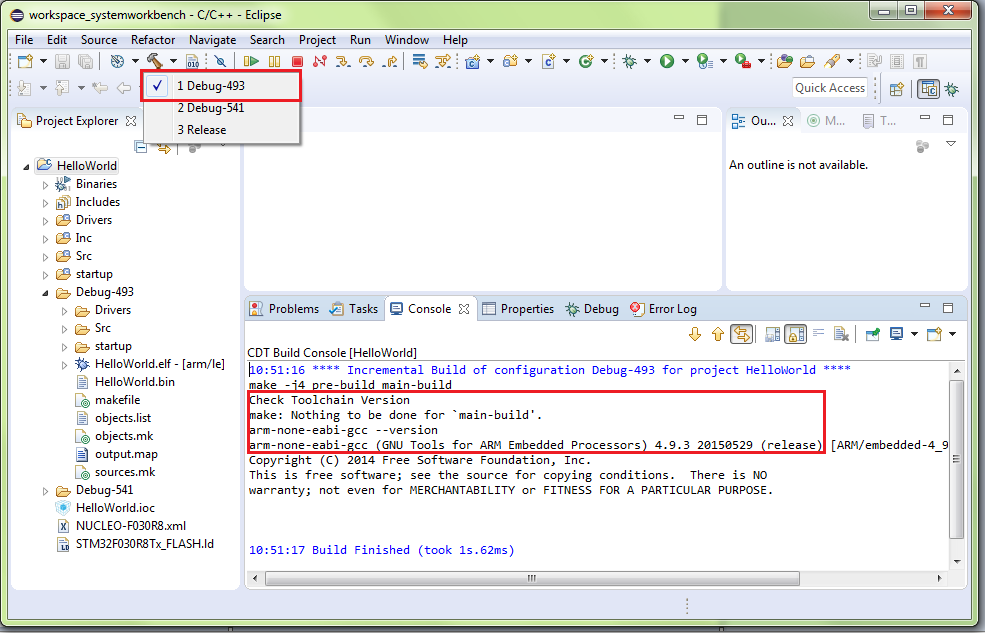Click the New C/C++ Project icon
Screen dimensions: 985x633
[472, 61]
